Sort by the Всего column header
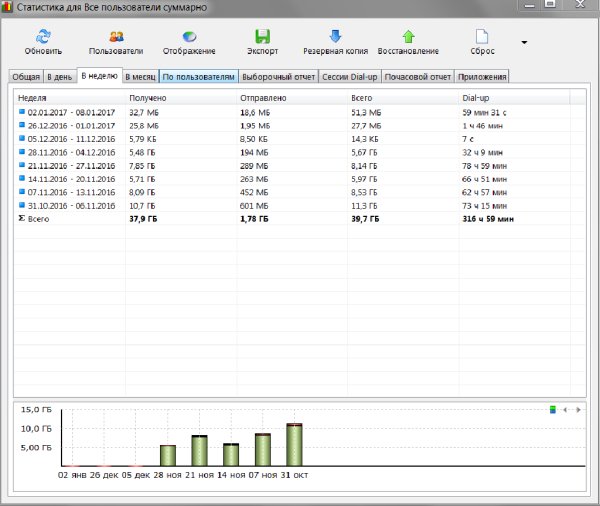 (403, 98)
